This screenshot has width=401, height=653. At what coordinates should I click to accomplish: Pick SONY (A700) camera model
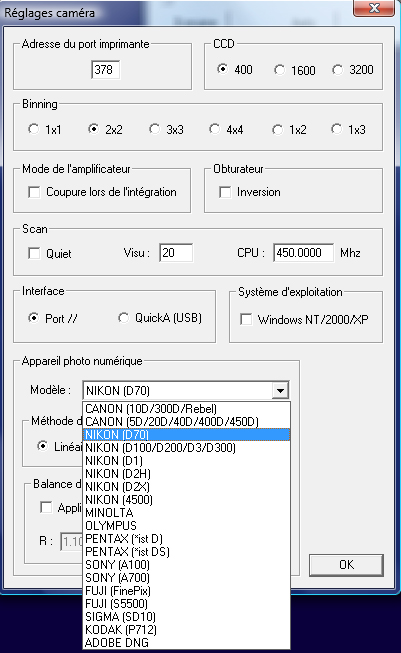pos(187,578)
